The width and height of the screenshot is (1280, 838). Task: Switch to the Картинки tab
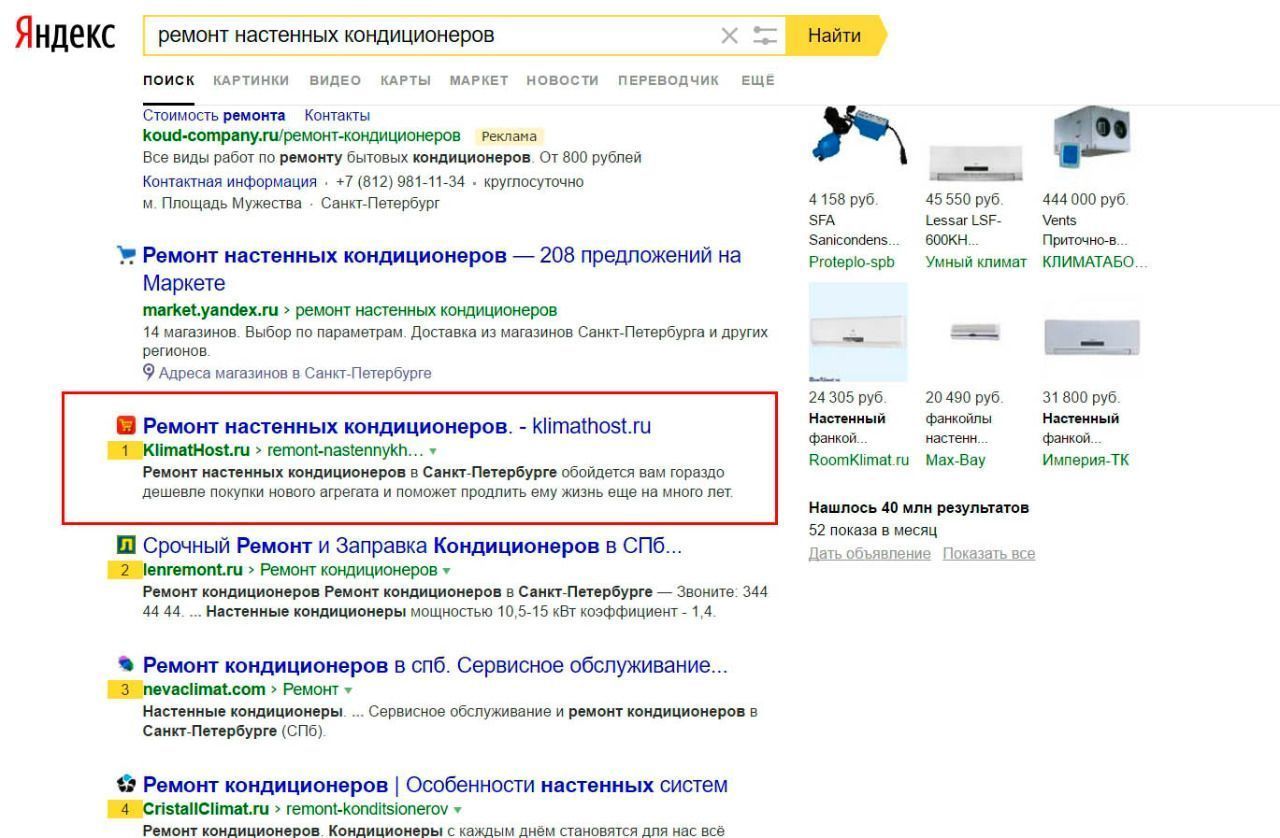[x=251, y=80]
